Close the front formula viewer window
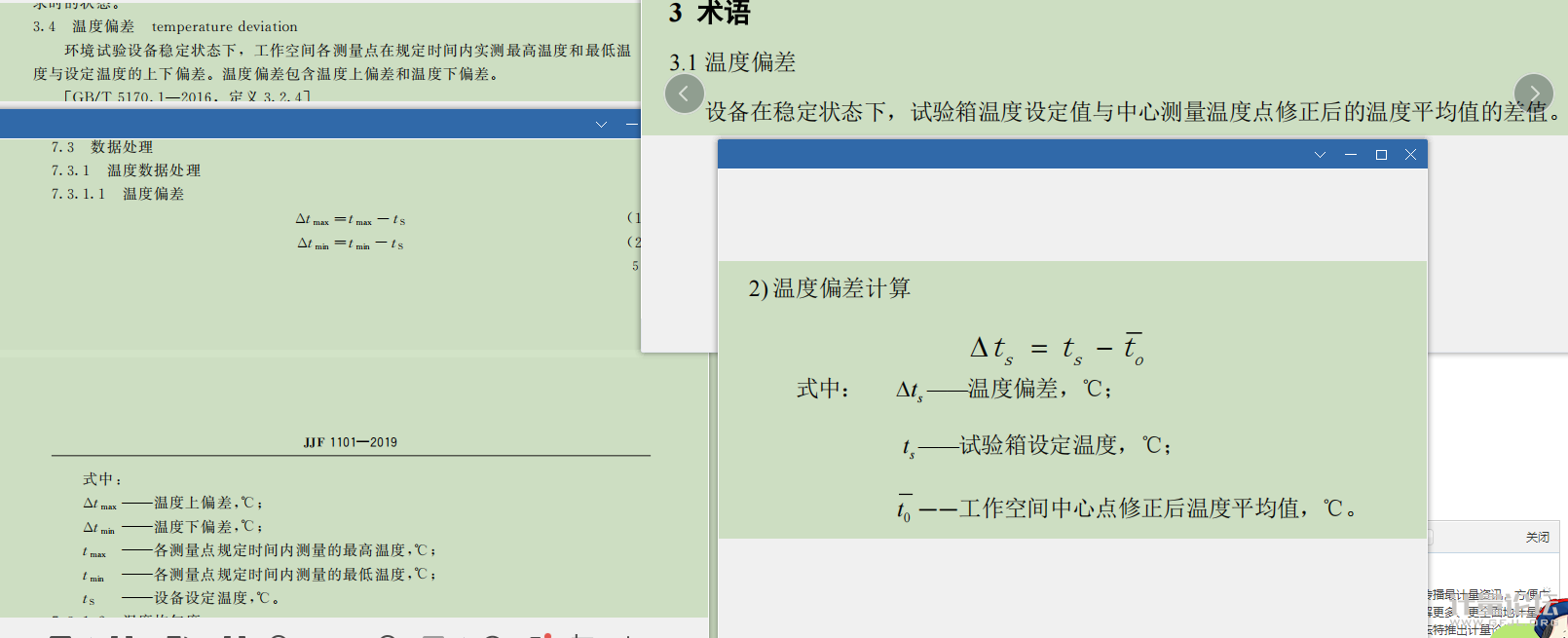The image size is (1568, 638). (x=1410, y=155)
